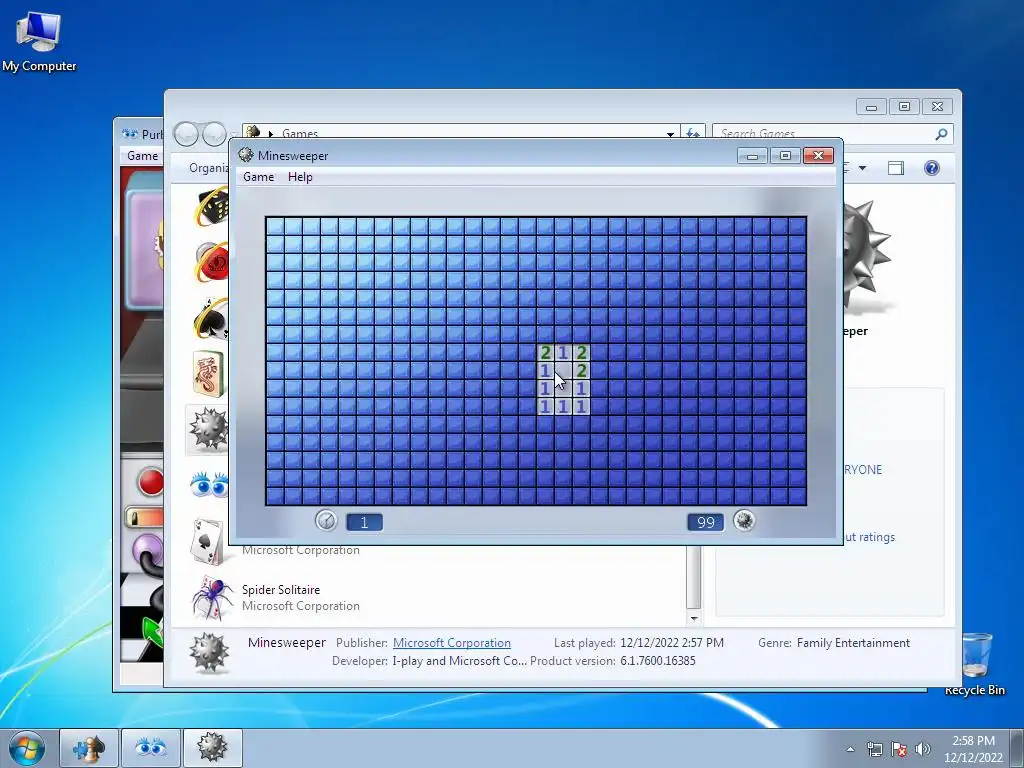
Task: Click the mine counter icon in Minesweeper
Action: point(744,520)
